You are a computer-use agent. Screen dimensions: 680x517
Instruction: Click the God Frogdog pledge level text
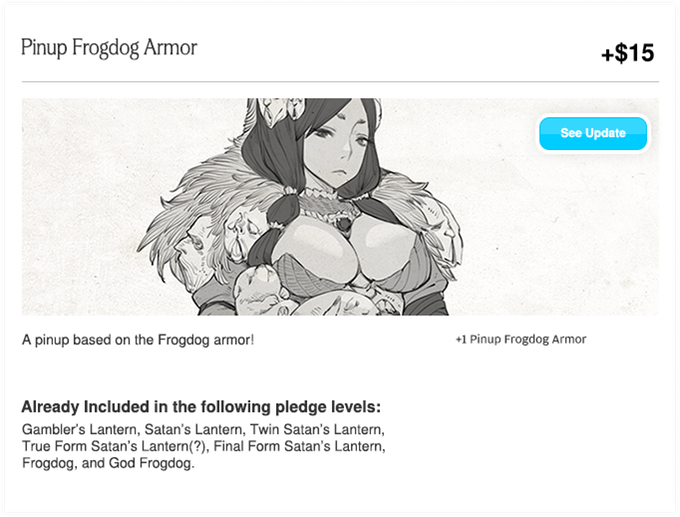coord(150,463)
